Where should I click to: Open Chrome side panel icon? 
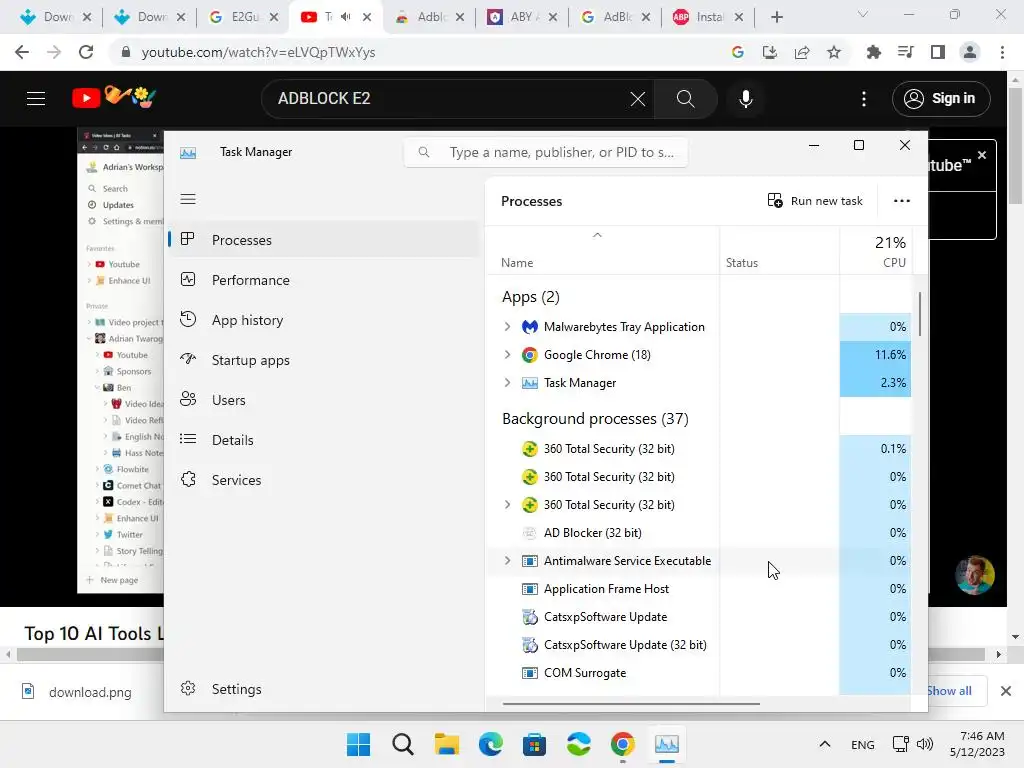pyautogui.click(x=938, y=52)
